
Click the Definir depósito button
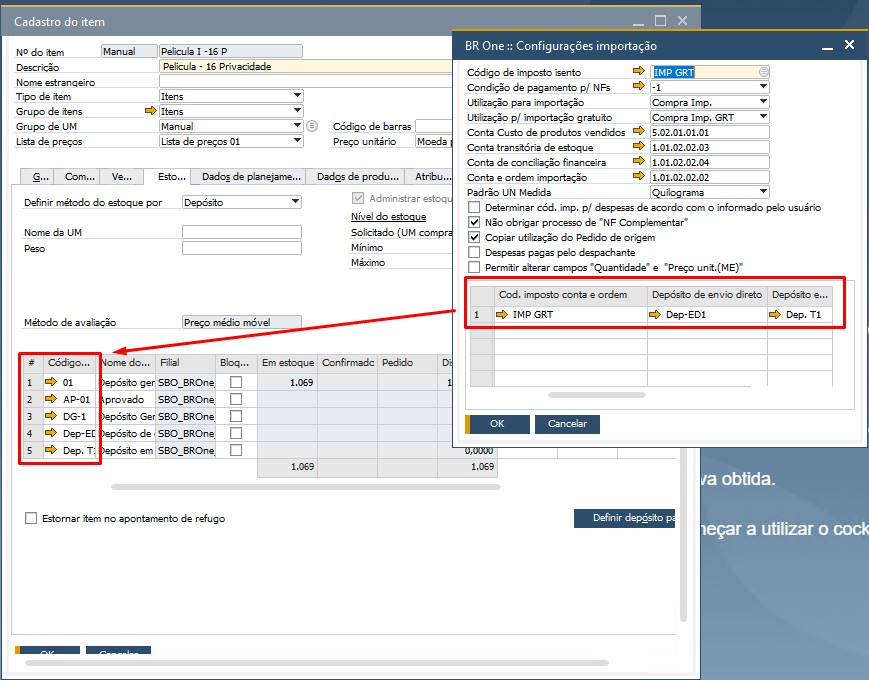pos(624,518)
